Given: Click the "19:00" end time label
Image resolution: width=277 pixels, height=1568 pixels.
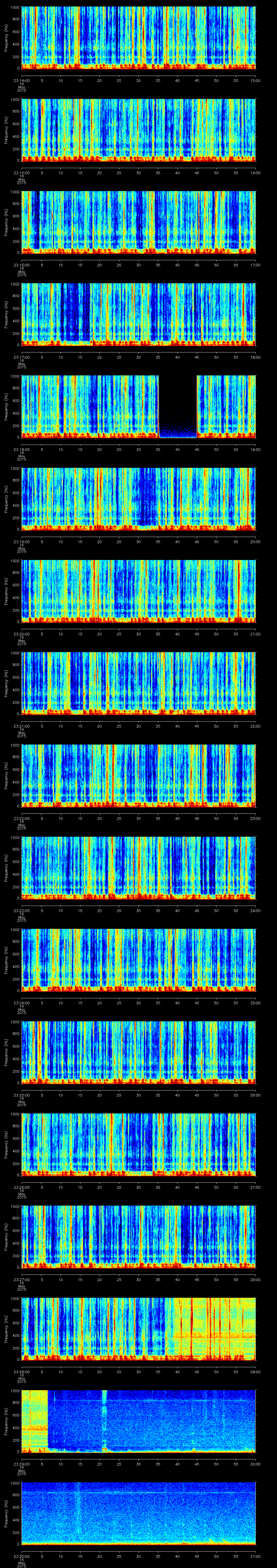Looking at the screenshot, I should 256,449.
